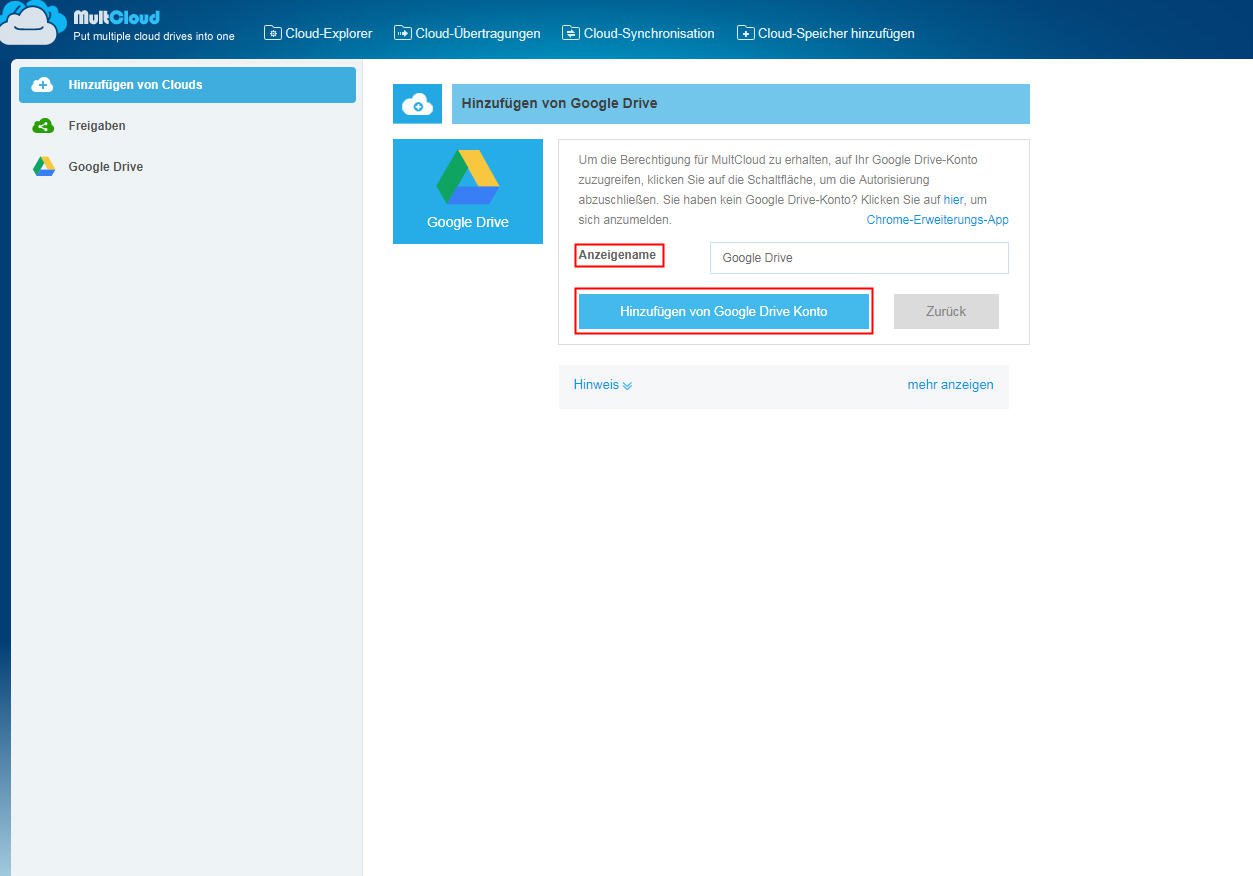Screen dimensions: 1253x876
Task: Click the Cloud-Synchronisation sync icon
Action: point(571,33)
